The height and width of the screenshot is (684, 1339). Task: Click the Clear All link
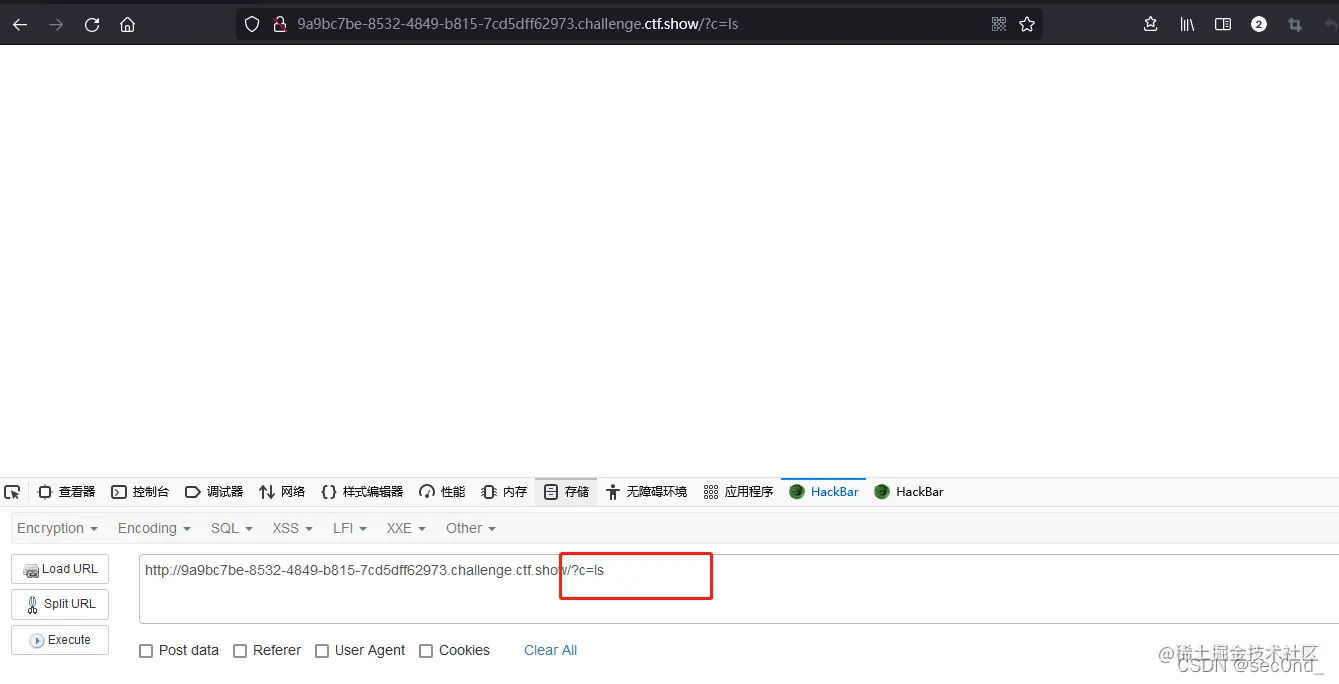click(550, 650)
